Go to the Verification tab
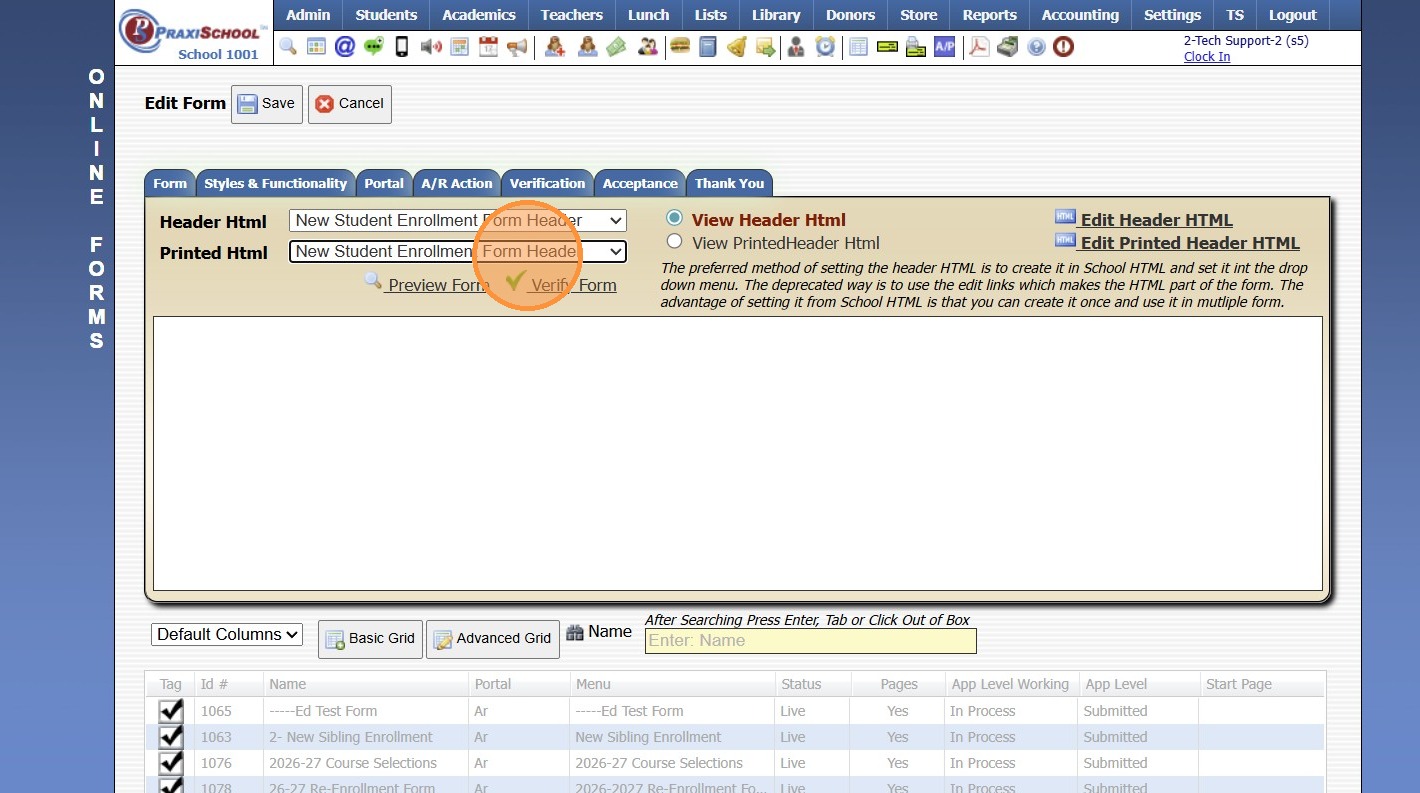The height and width of the screenshot is (793, 1420). coord(547,183)
